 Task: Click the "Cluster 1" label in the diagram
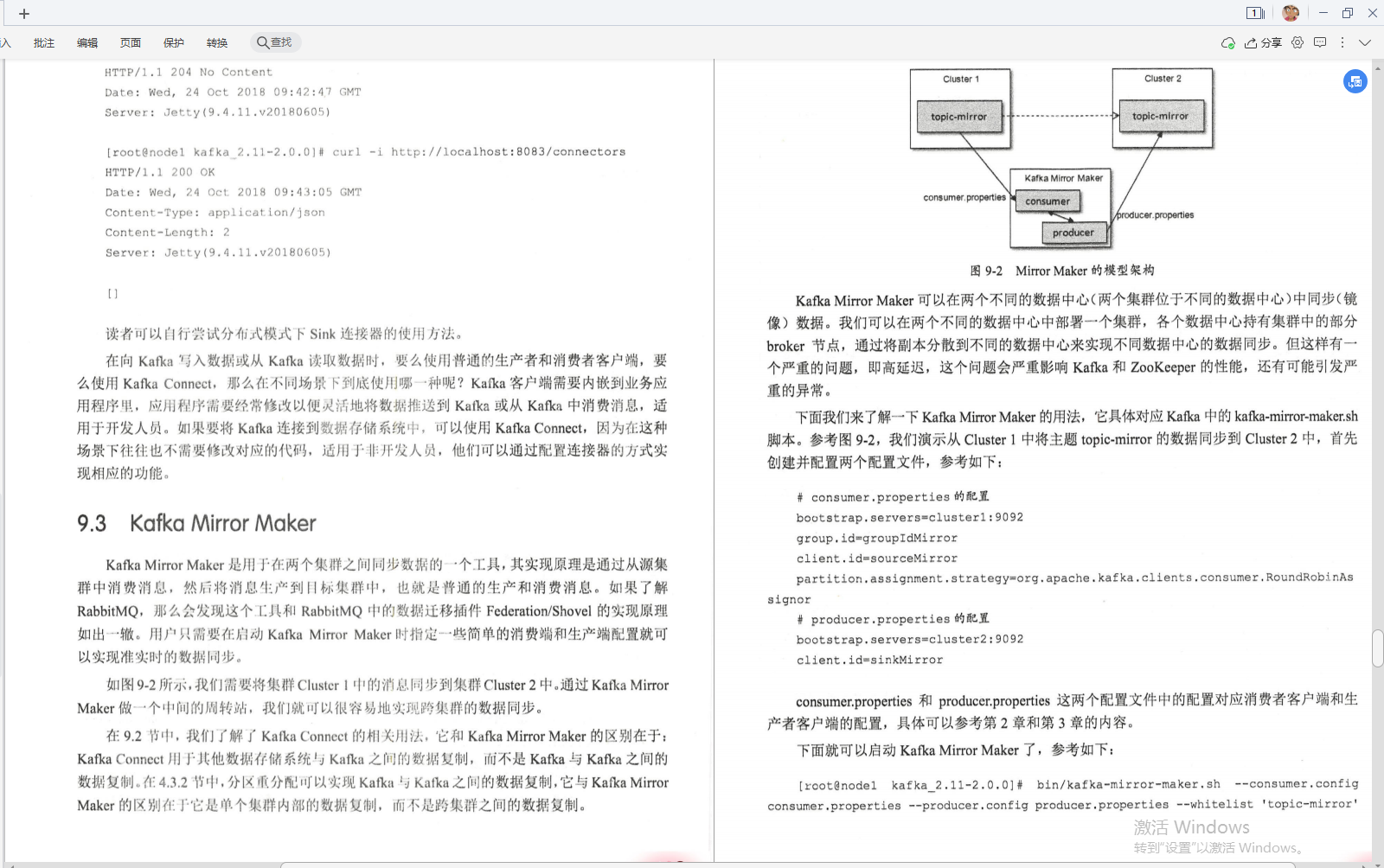point(961,79)
